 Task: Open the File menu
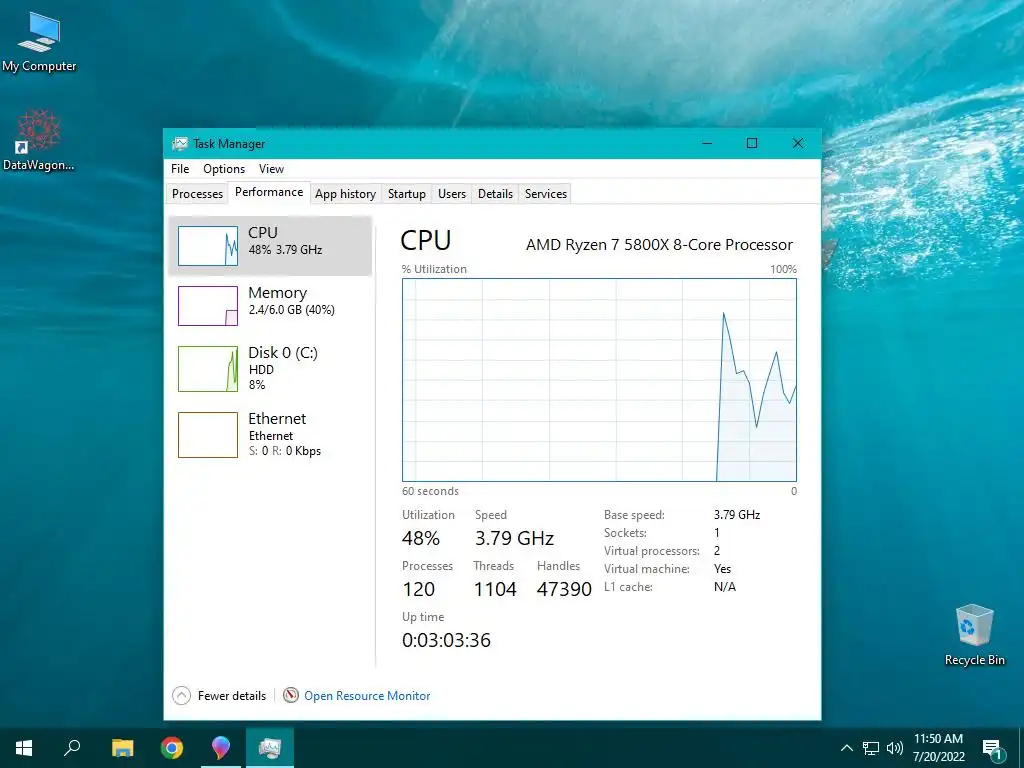coord(180,168)
